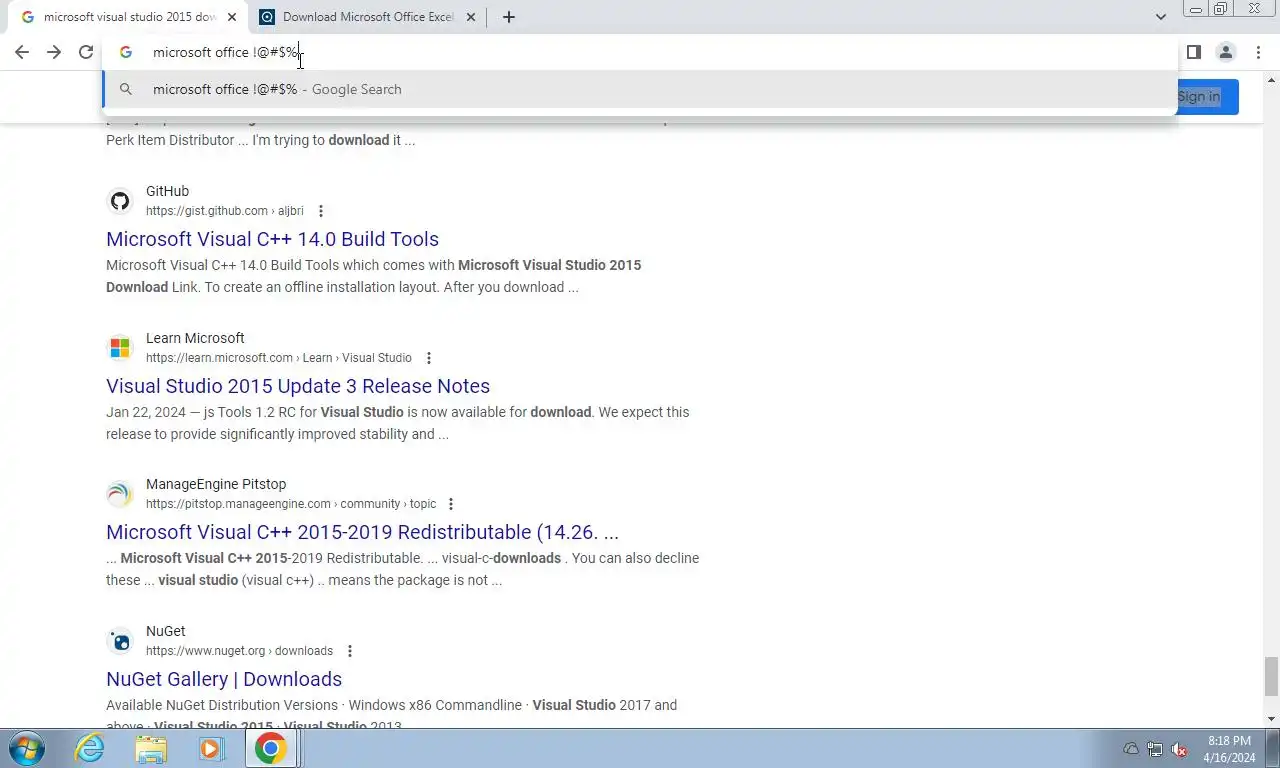
Task: Click the Chrome taskbar icon
Action: pos(271,748)
